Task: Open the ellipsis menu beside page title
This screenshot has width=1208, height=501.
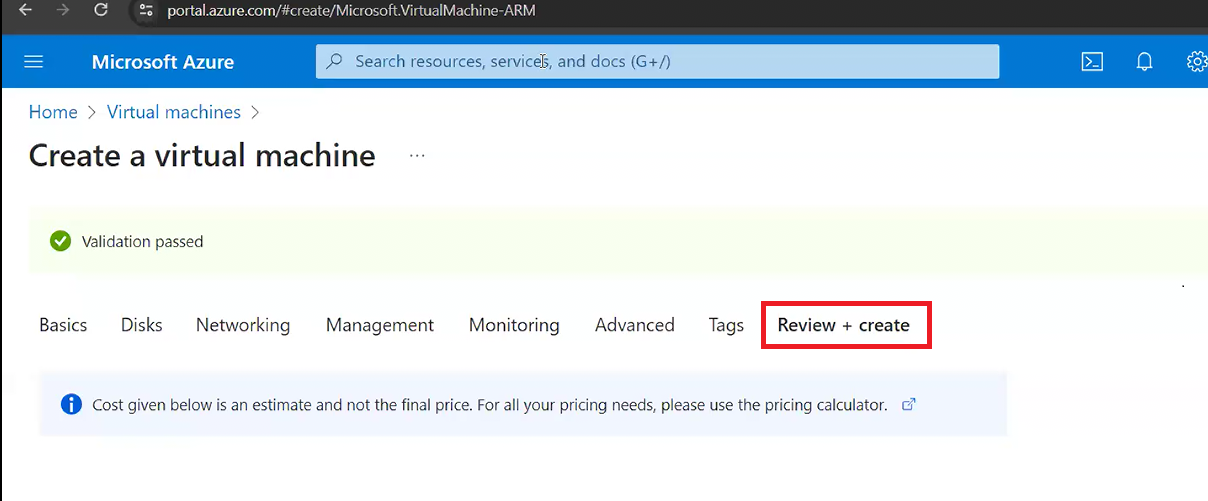Action: (x=417, y=156)
